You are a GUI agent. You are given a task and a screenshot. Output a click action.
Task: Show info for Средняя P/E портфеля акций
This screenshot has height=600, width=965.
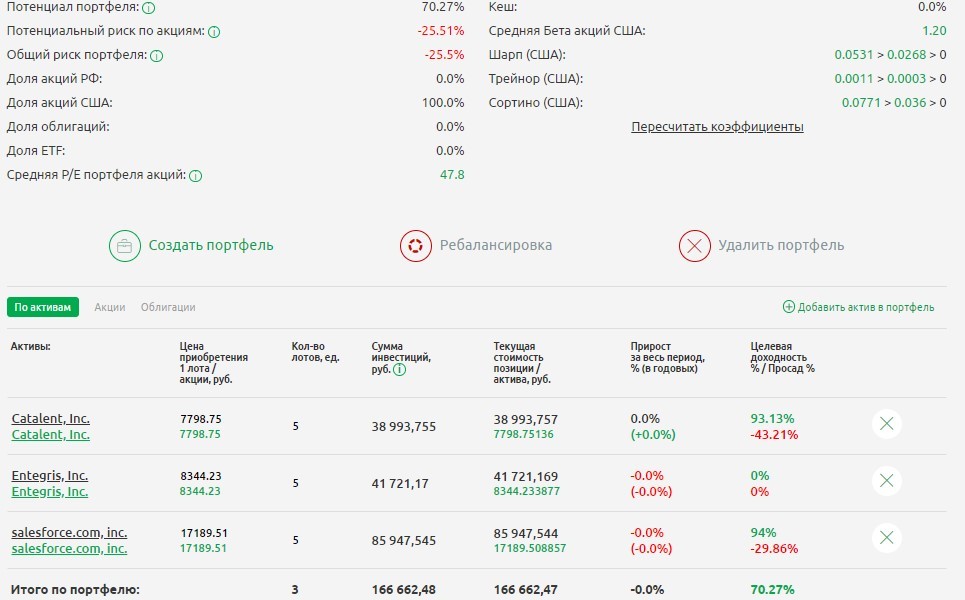196,176
